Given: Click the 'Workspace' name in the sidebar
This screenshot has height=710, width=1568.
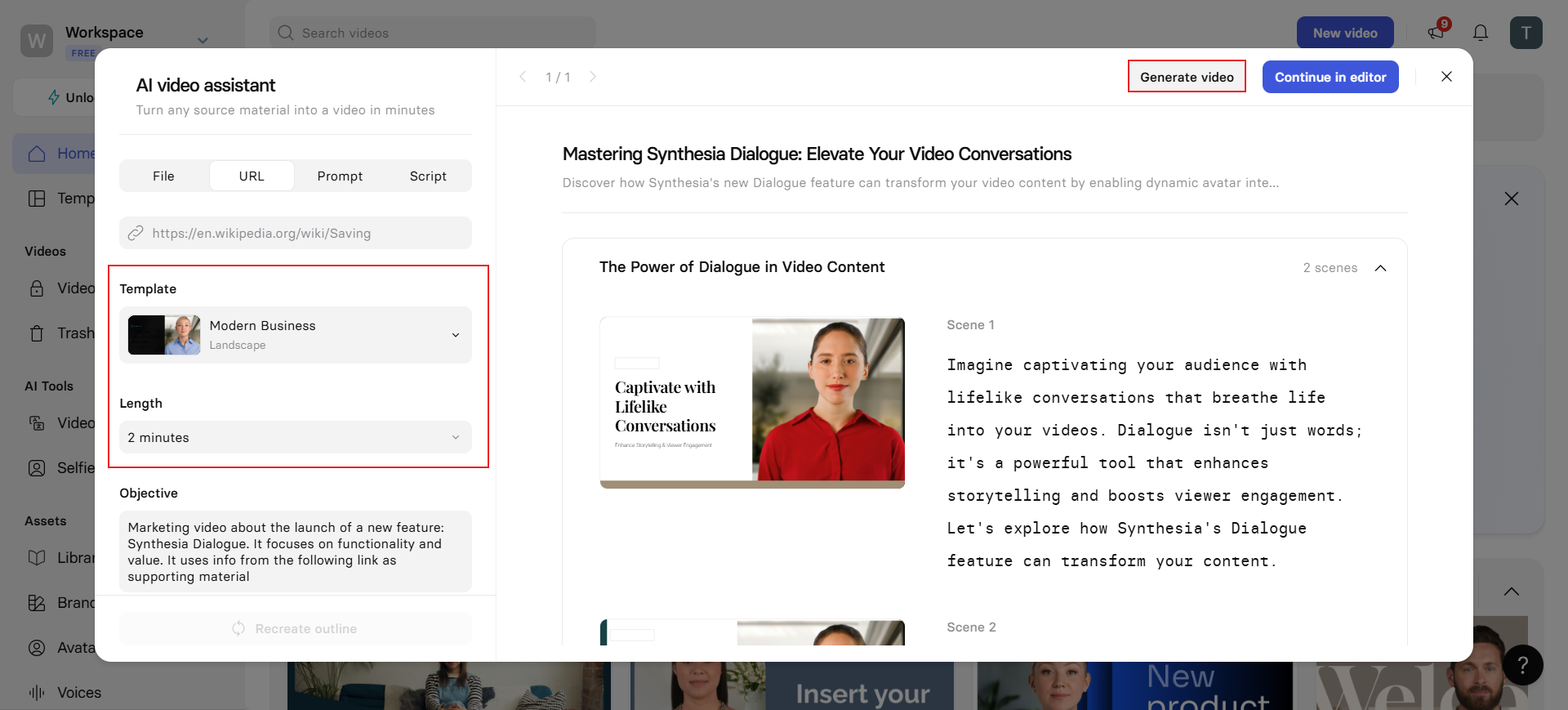Looking at the screenshot, I should [x=105, y=32].
